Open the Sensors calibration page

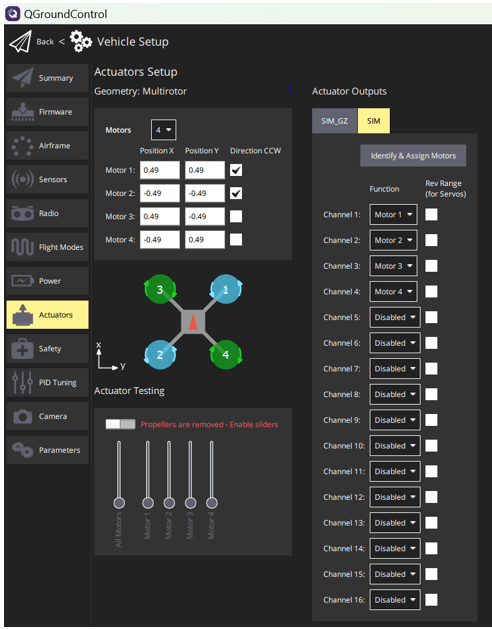[47, 179]
